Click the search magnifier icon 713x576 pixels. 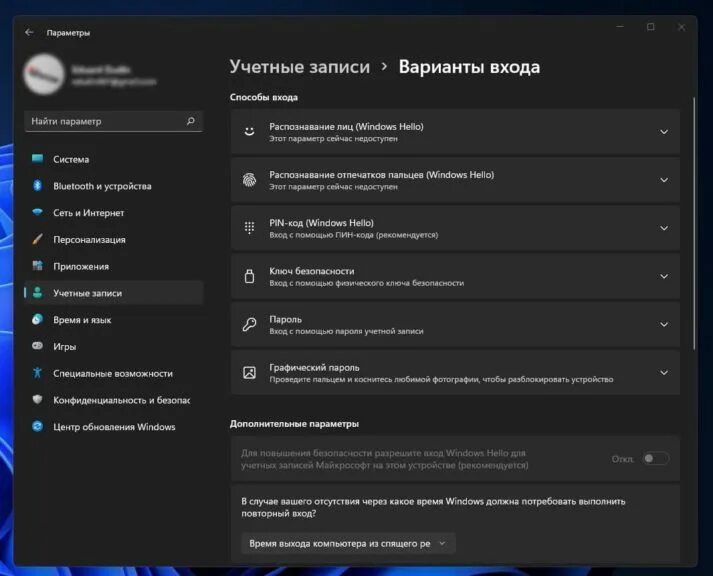pyautogui.click(x=191, y=121)
